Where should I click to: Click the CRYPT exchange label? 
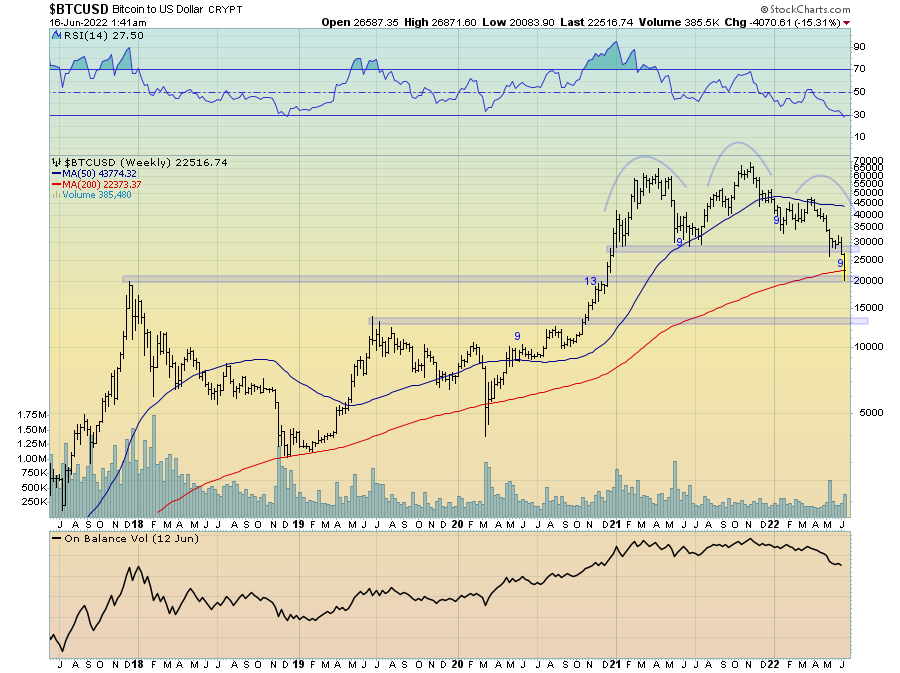pos(225,10)
